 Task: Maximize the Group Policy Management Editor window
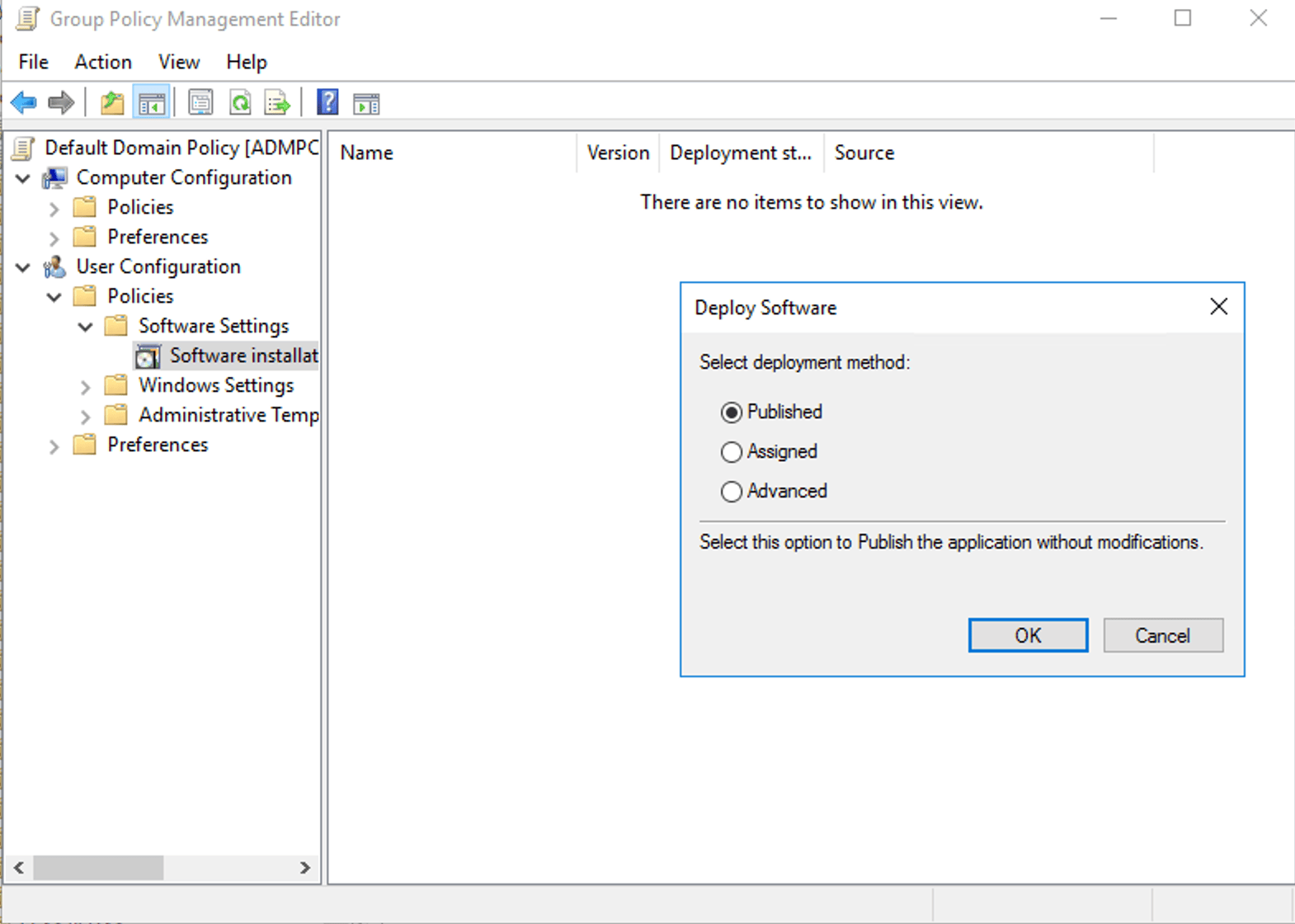tap(1183, 18)
